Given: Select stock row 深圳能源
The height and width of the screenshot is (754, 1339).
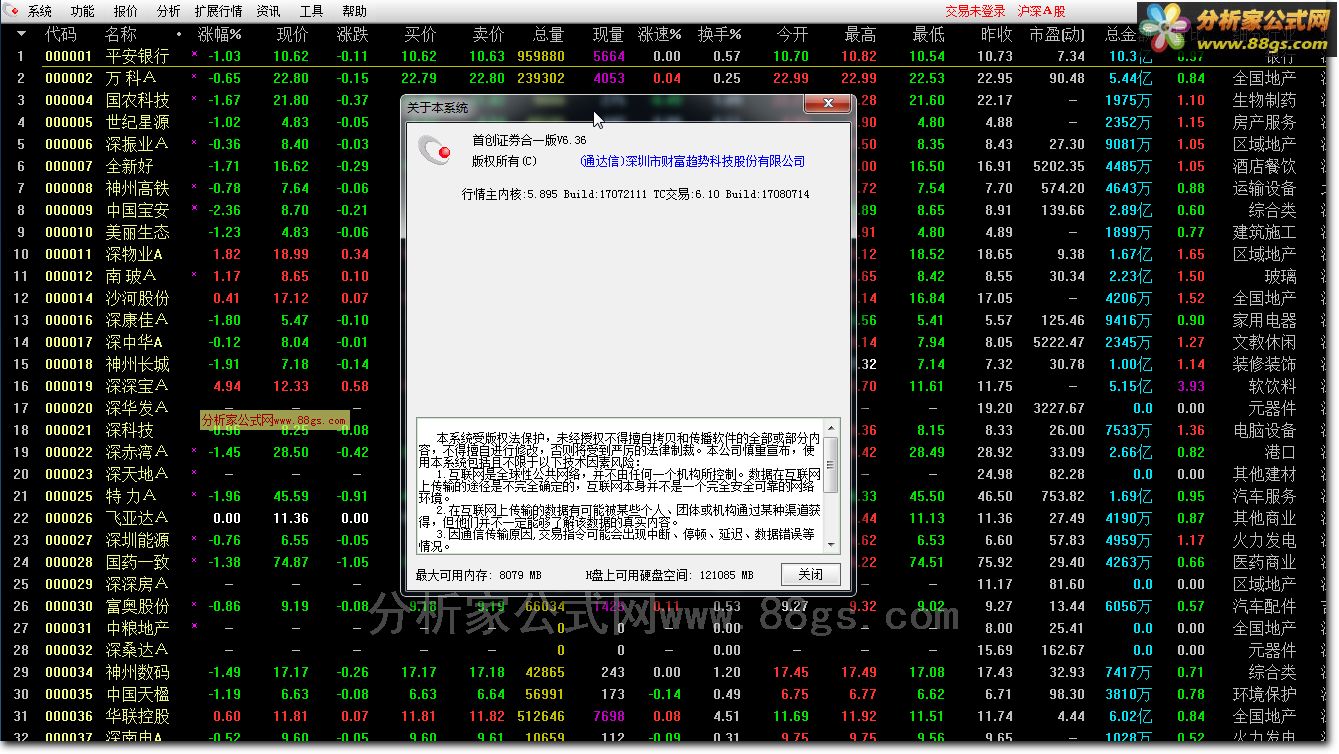Looking at the screenshot, I should coord(137,540).
